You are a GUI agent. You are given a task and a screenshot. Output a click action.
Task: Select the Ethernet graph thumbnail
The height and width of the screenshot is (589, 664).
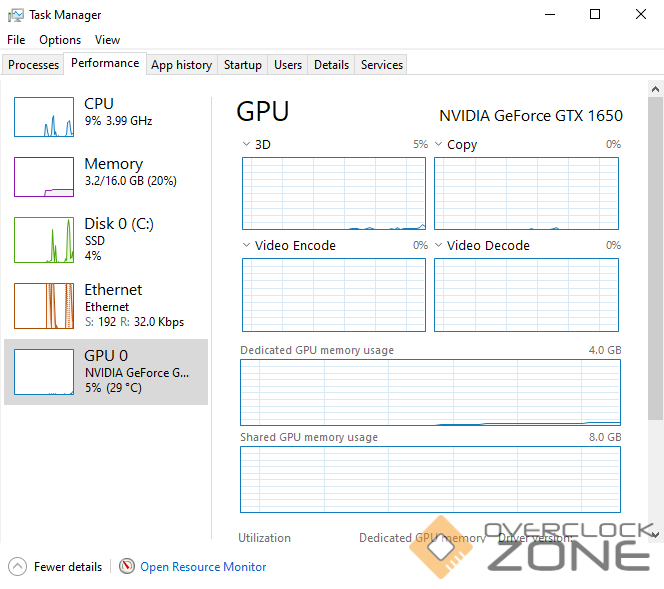44,306
